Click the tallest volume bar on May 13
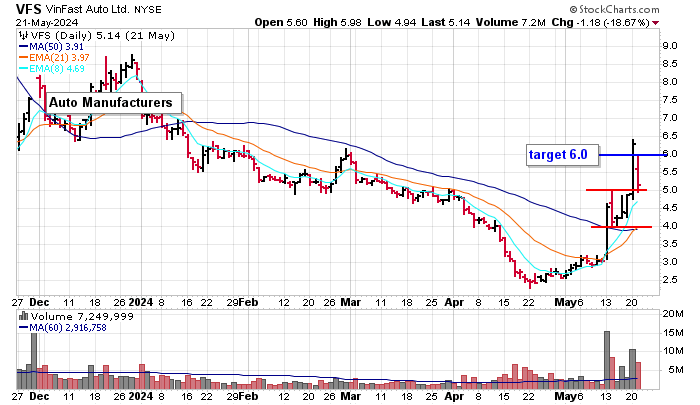The height and width of the screenshot is (405, 700). (607, 360)
